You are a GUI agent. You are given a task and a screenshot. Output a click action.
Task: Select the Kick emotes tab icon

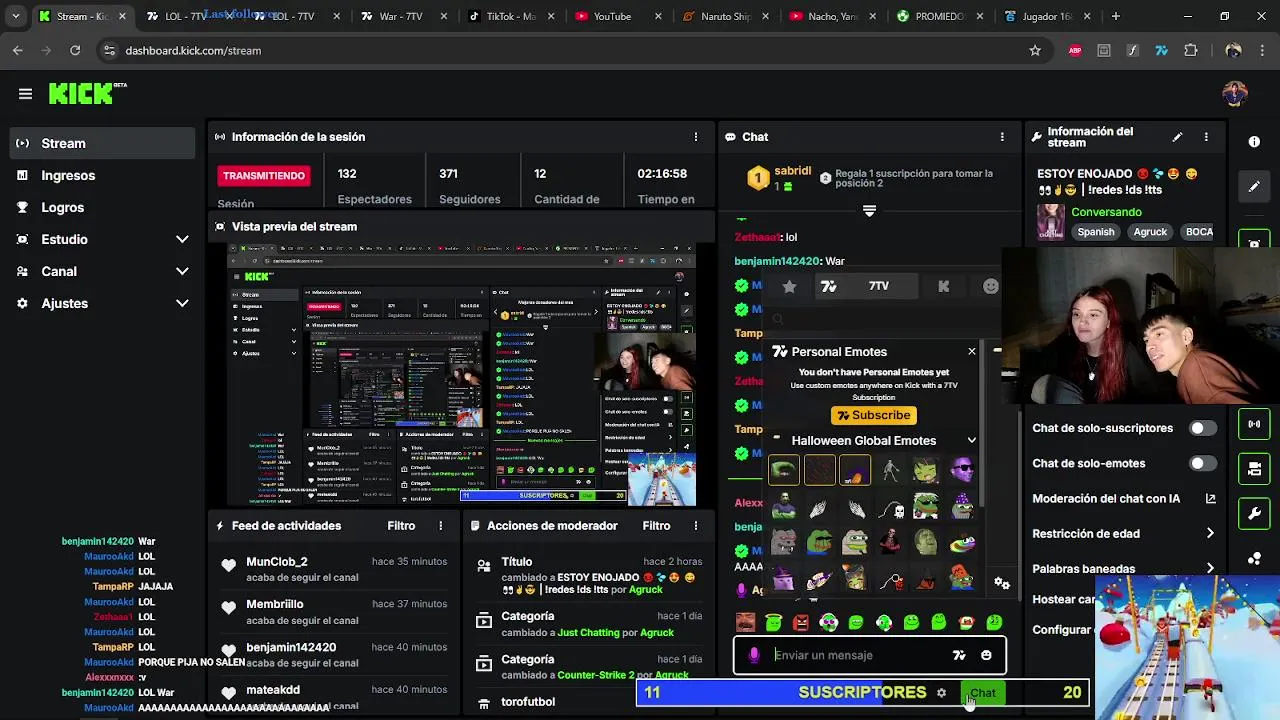[x=943, y=287]
